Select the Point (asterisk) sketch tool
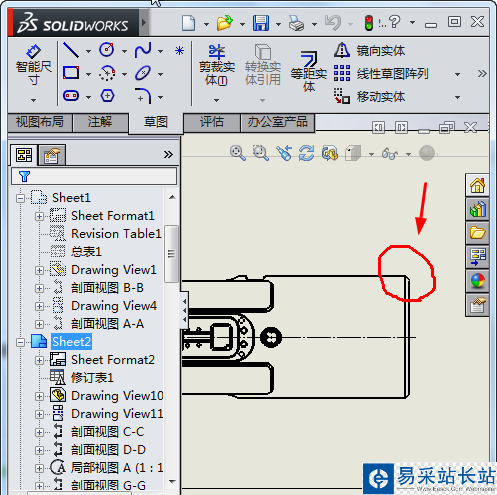497x495 pixels. (x=179, y=51)
